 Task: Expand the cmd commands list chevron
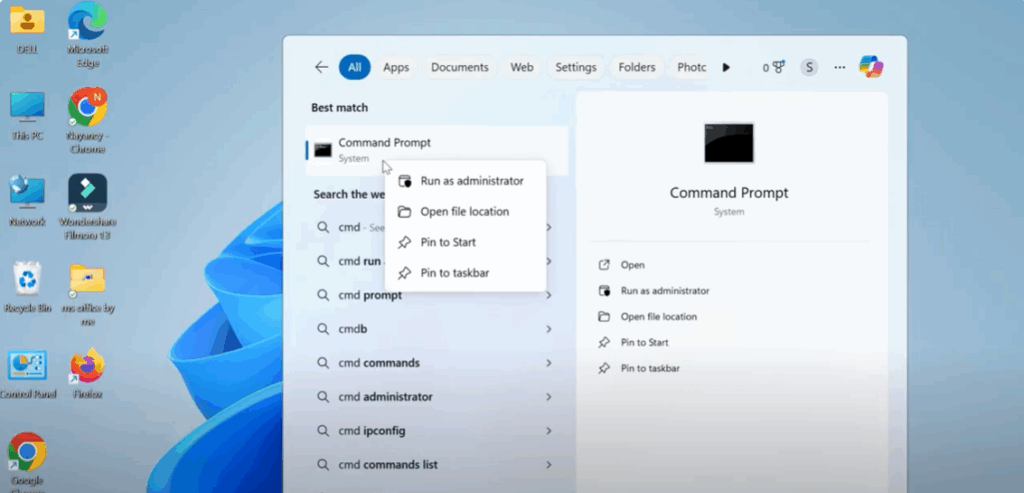tap(549, 465)
